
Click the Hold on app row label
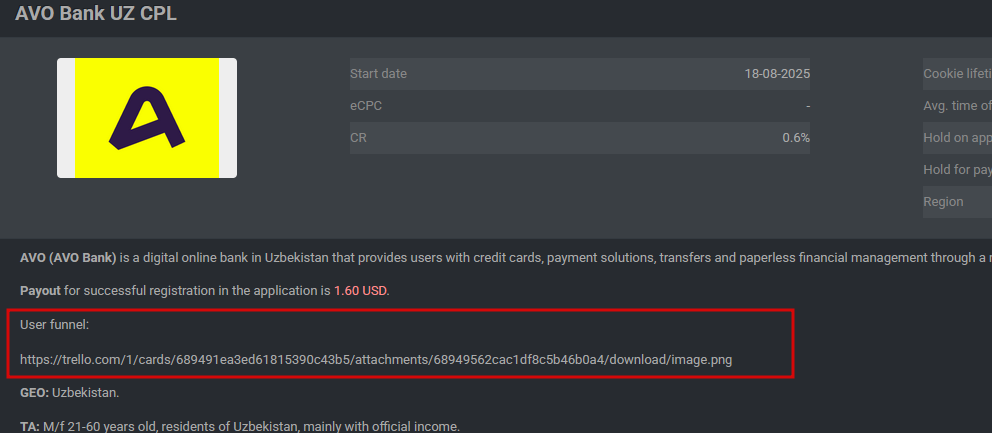pos(957,138)
